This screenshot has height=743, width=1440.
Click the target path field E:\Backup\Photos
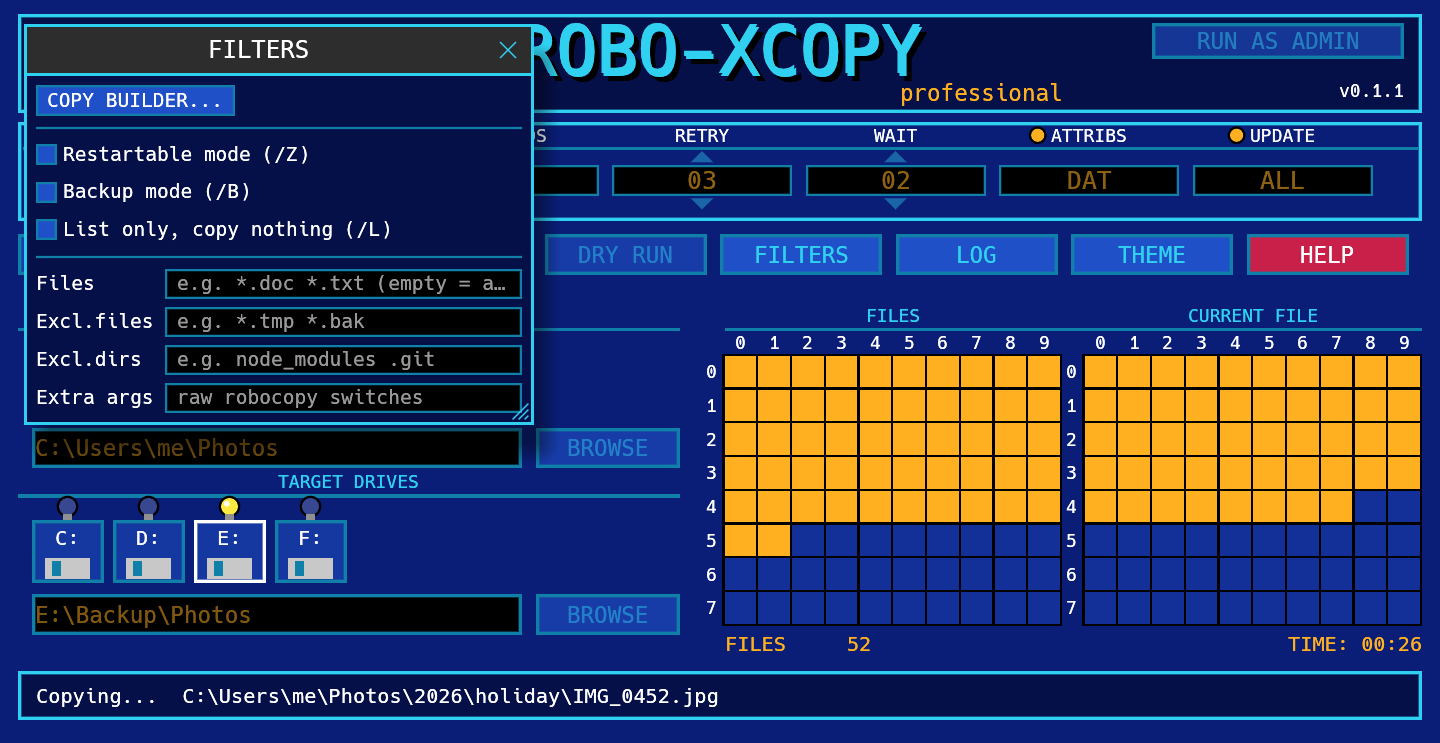point(277,615)
